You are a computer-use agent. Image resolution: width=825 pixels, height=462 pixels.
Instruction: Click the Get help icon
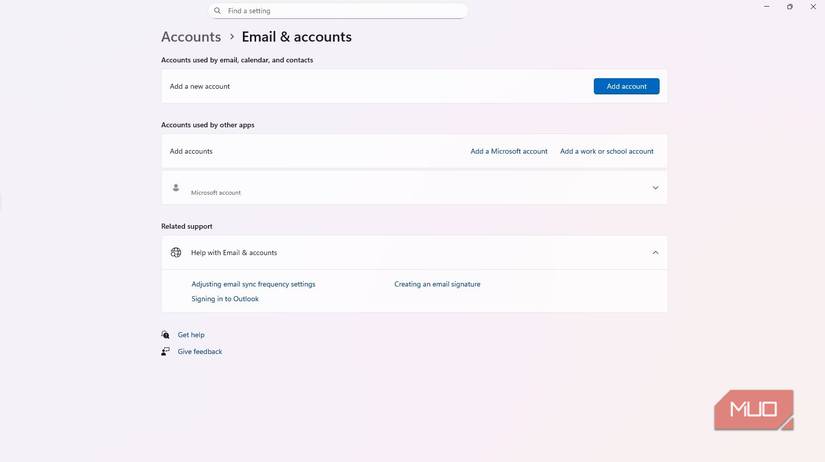(x=166, y=335)
